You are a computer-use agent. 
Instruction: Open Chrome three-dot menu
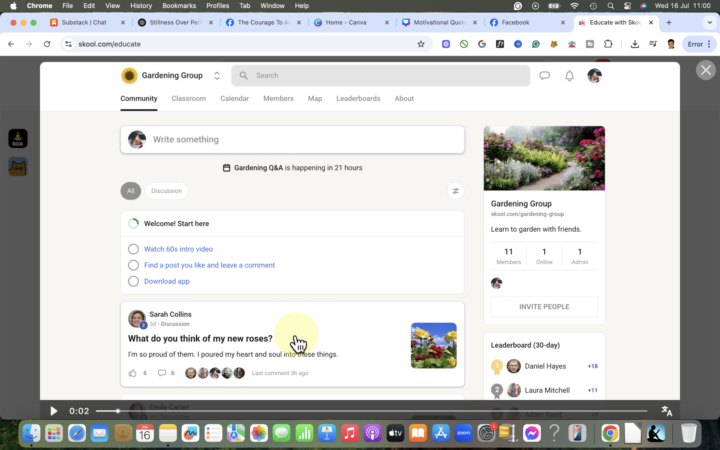[709, 44]
